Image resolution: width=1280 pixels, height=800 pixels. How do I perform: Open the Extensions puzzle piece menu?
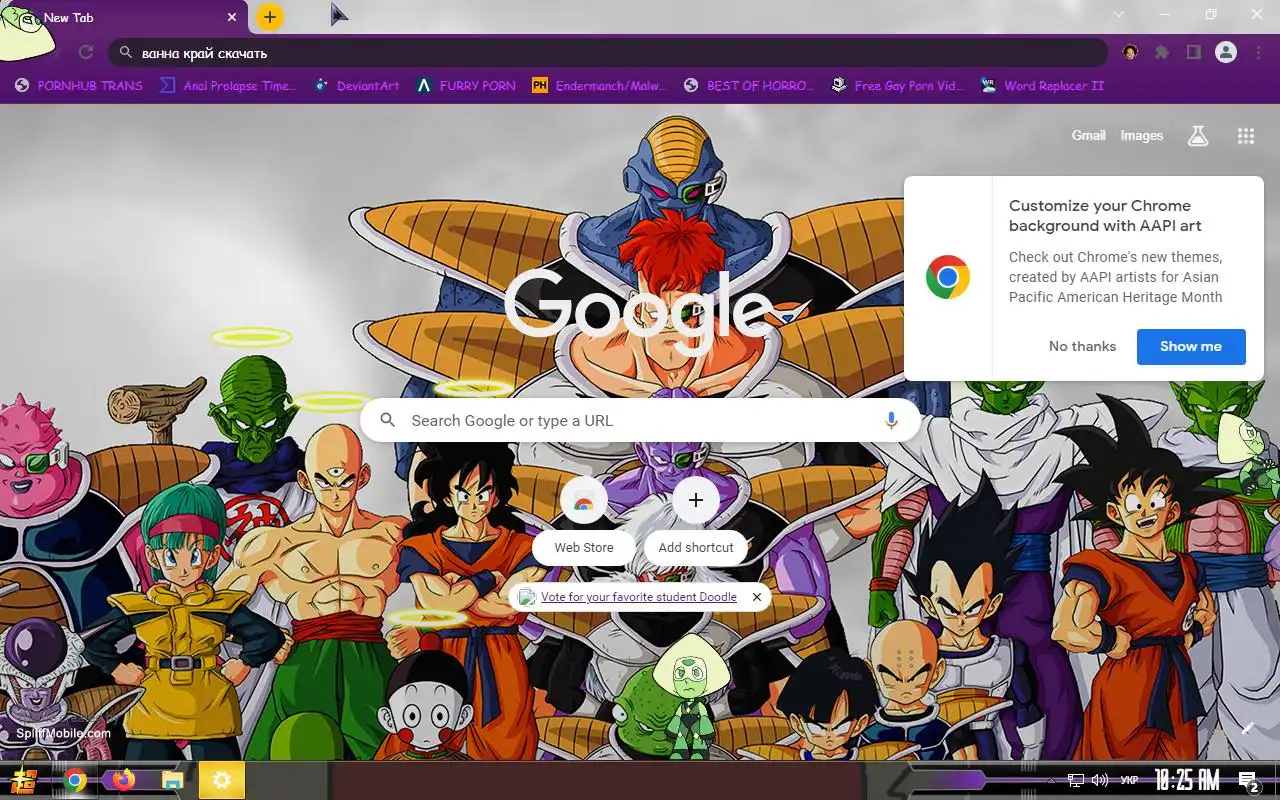point(1161,52)
